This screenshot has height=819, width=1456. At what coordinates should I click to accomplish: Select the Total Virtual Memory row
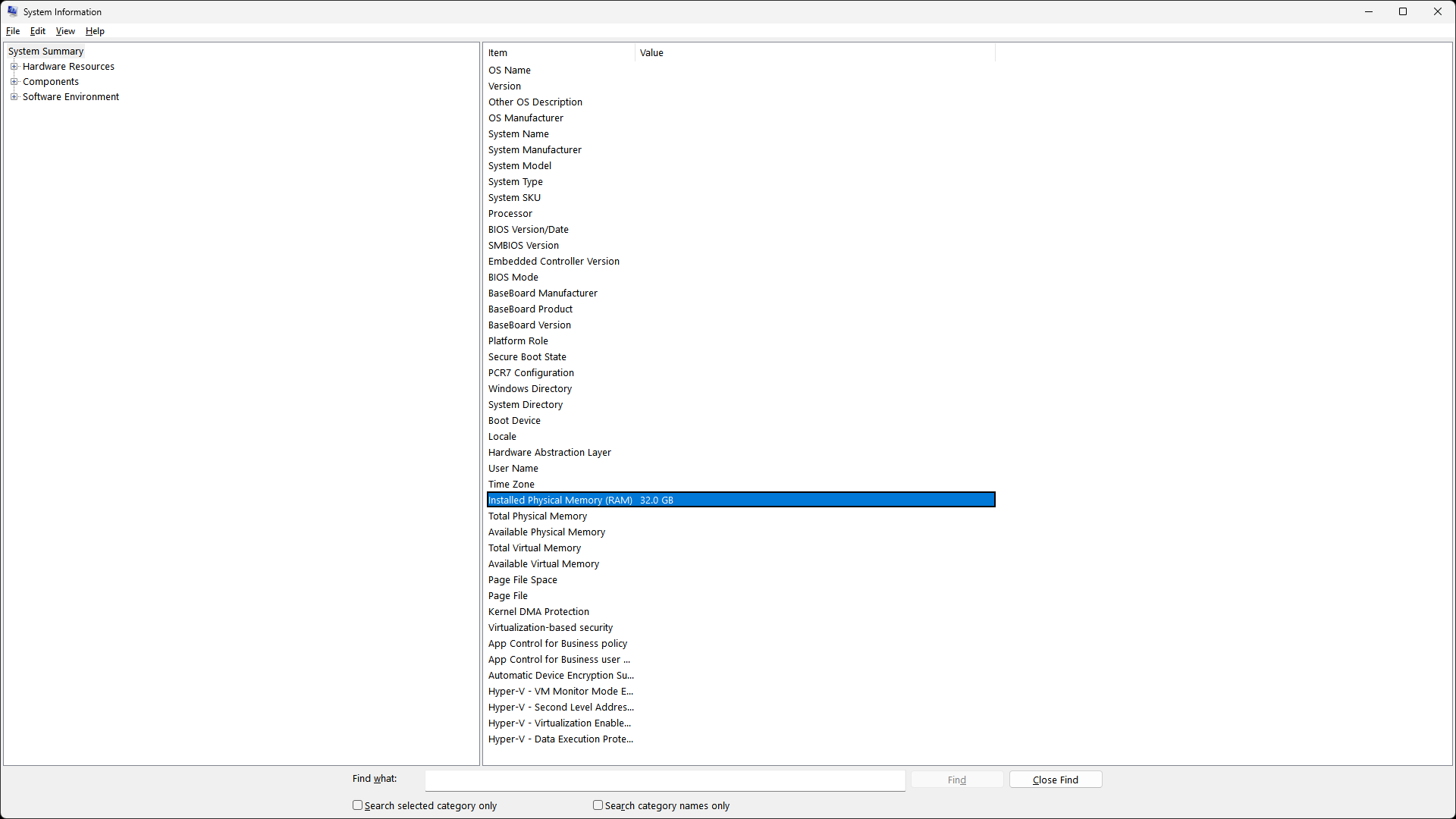point(741,548)
